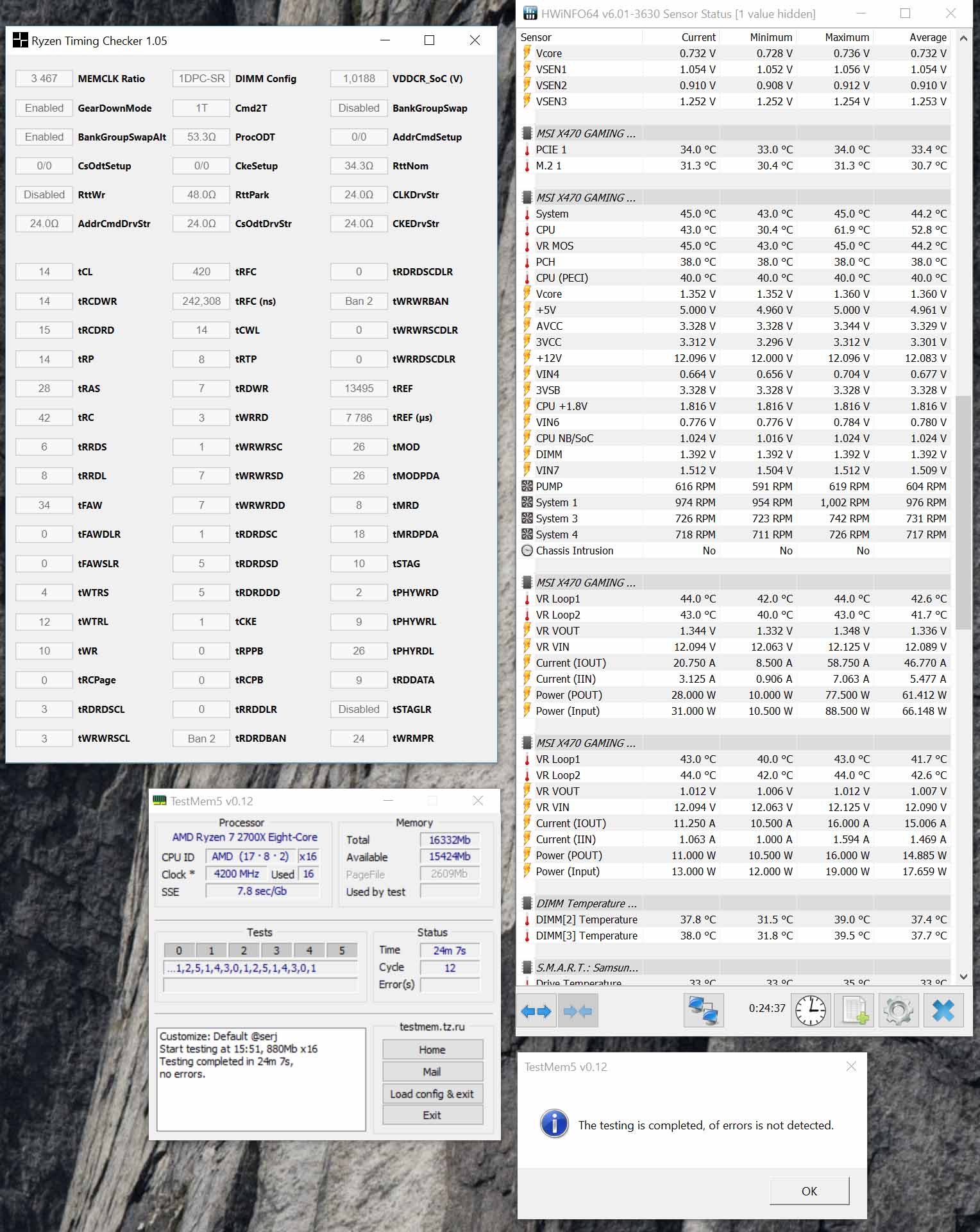The image size is (980, 1232).
Task: Click the MEMCLK Ratio value field
Action: point(44,78)
